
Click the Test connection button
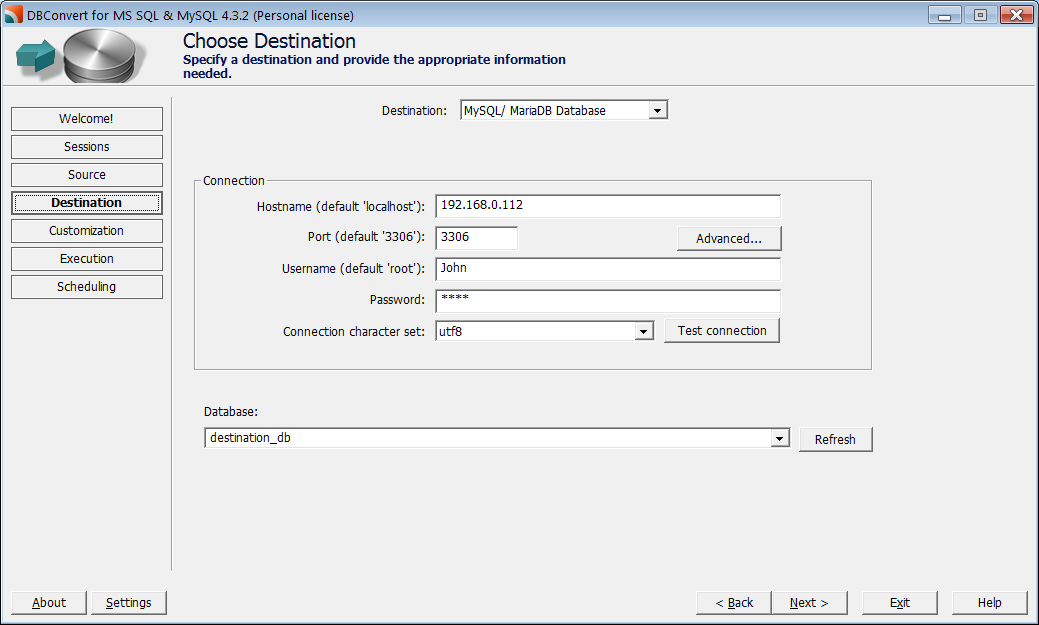[722, 331]
